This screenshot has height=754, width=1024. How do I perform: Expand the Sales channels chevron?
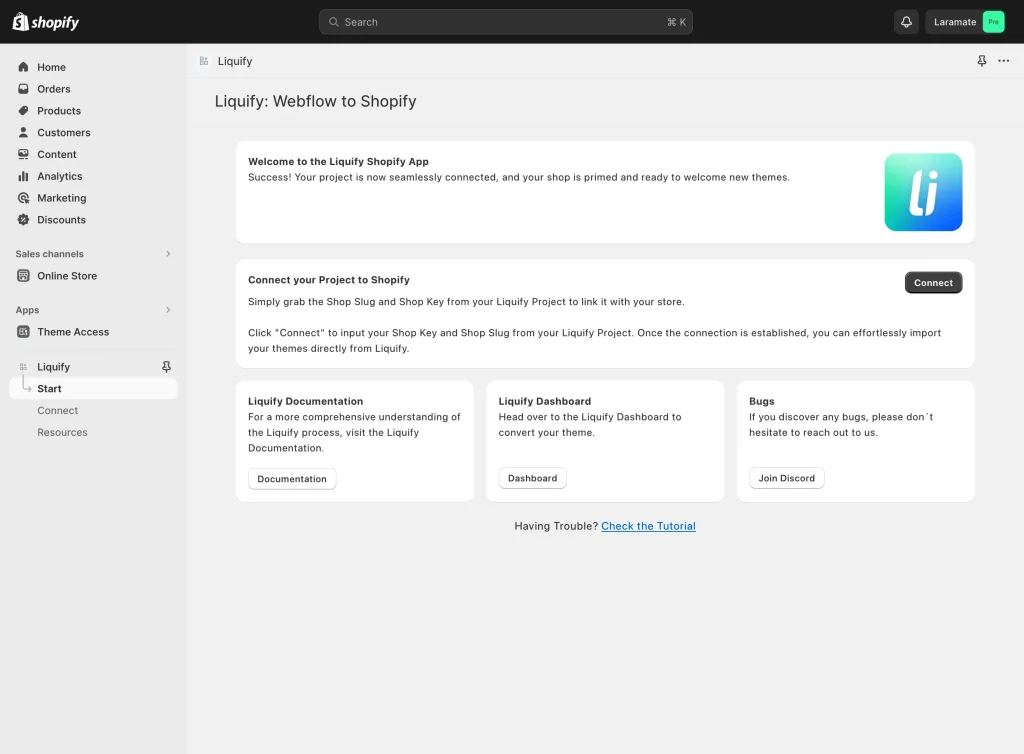(168, 254)
